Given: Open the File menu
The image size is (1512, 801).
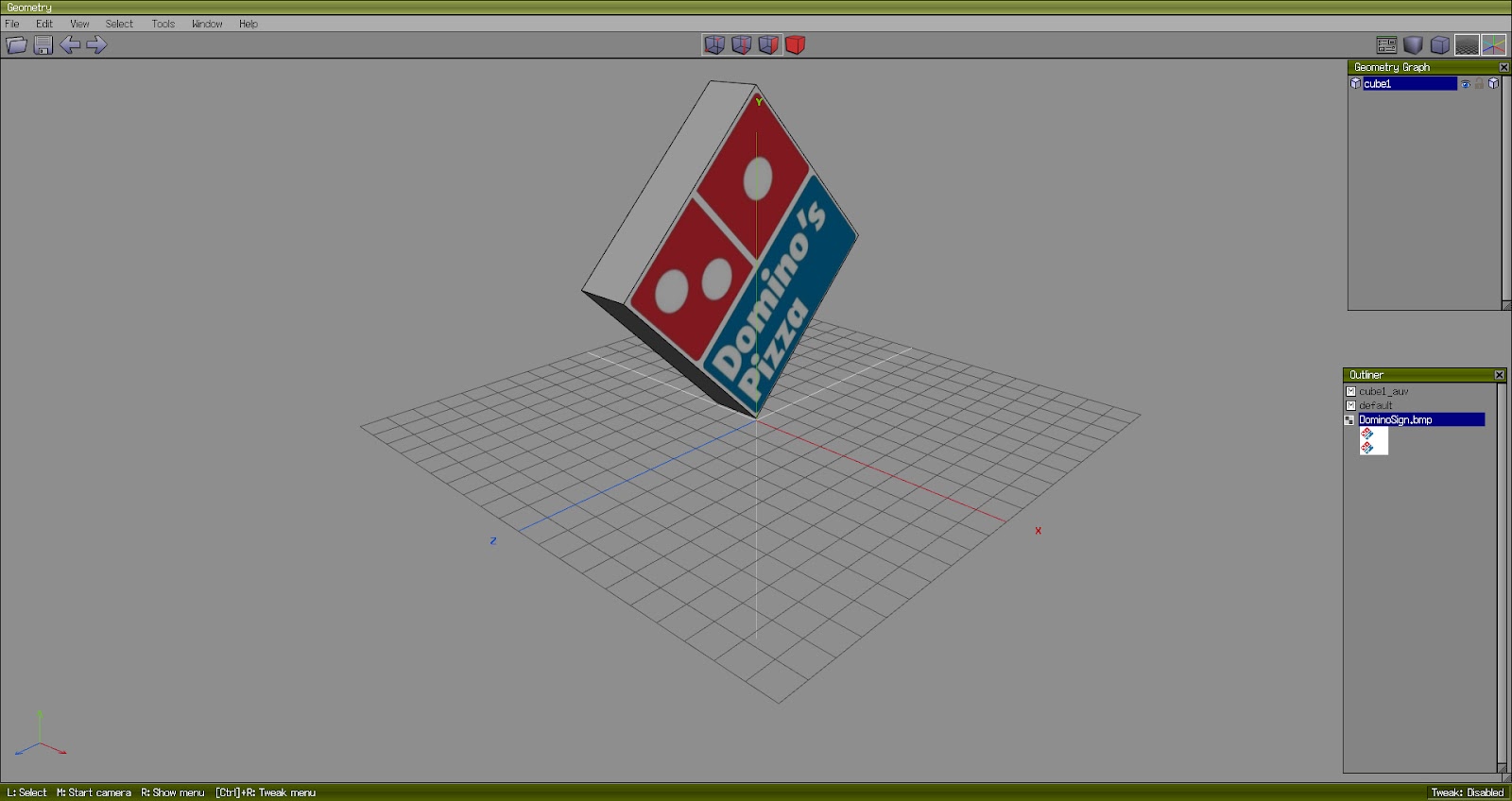Looking at the screenshot, I should point(12,24).
